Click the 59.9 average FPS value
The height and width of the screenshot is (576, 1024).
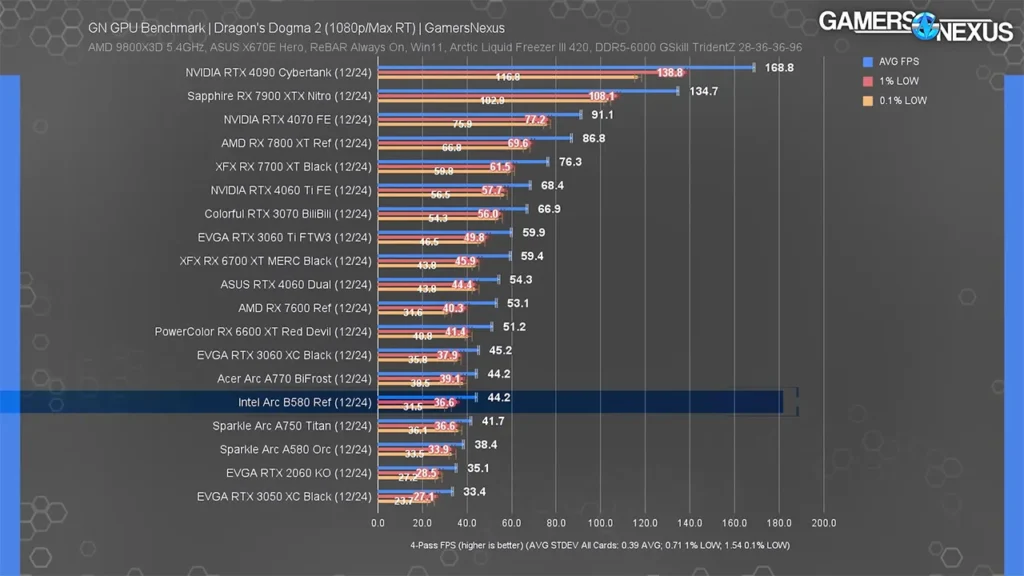534,232
